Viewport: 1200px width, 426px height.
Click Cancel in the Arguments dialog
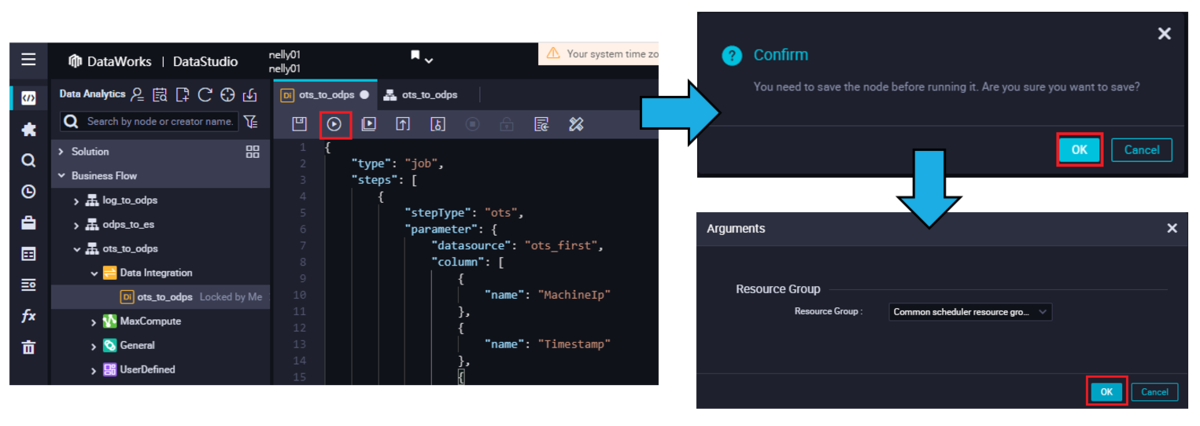point(1154,392)
